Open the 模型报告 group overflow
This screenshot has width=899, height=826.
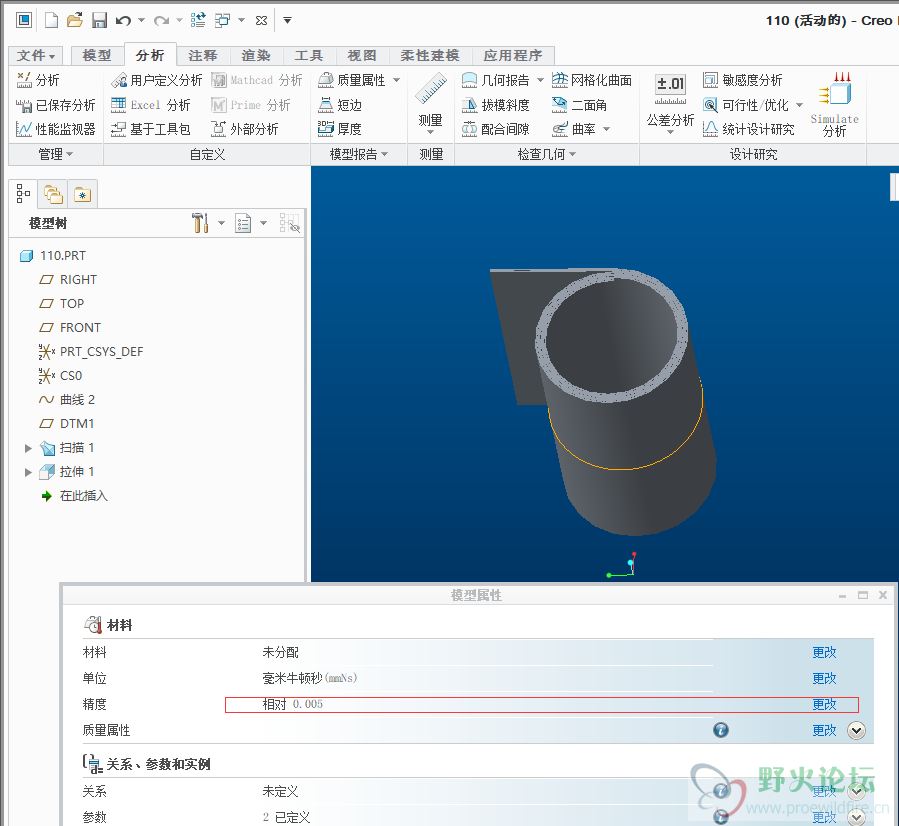[x=359, y=154]
